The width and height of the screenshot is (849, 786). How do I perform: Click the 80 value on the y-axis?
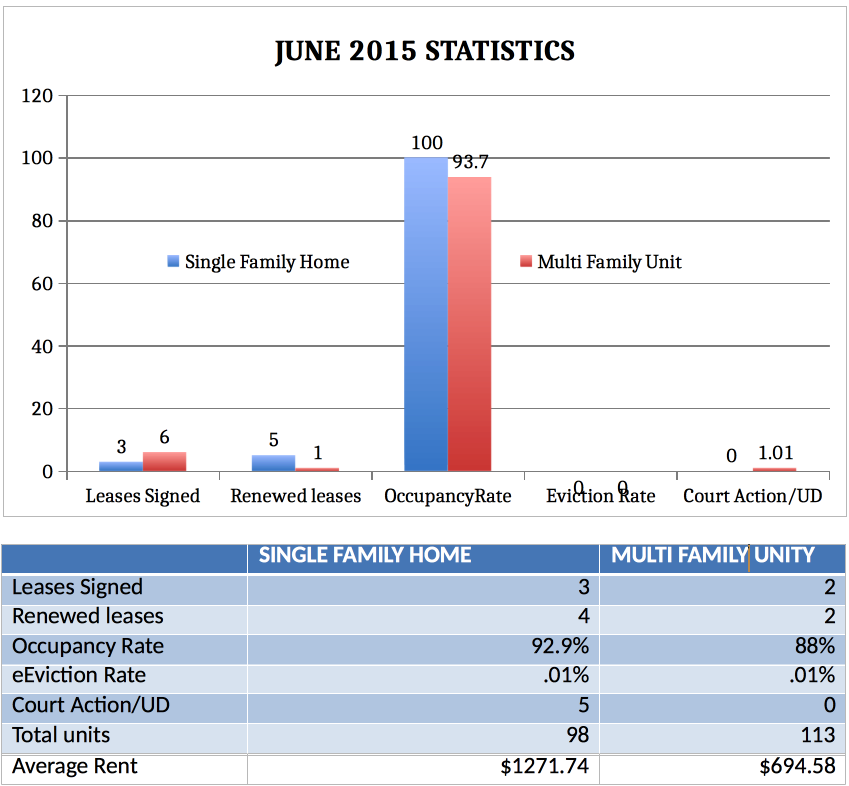pos(42,221)
